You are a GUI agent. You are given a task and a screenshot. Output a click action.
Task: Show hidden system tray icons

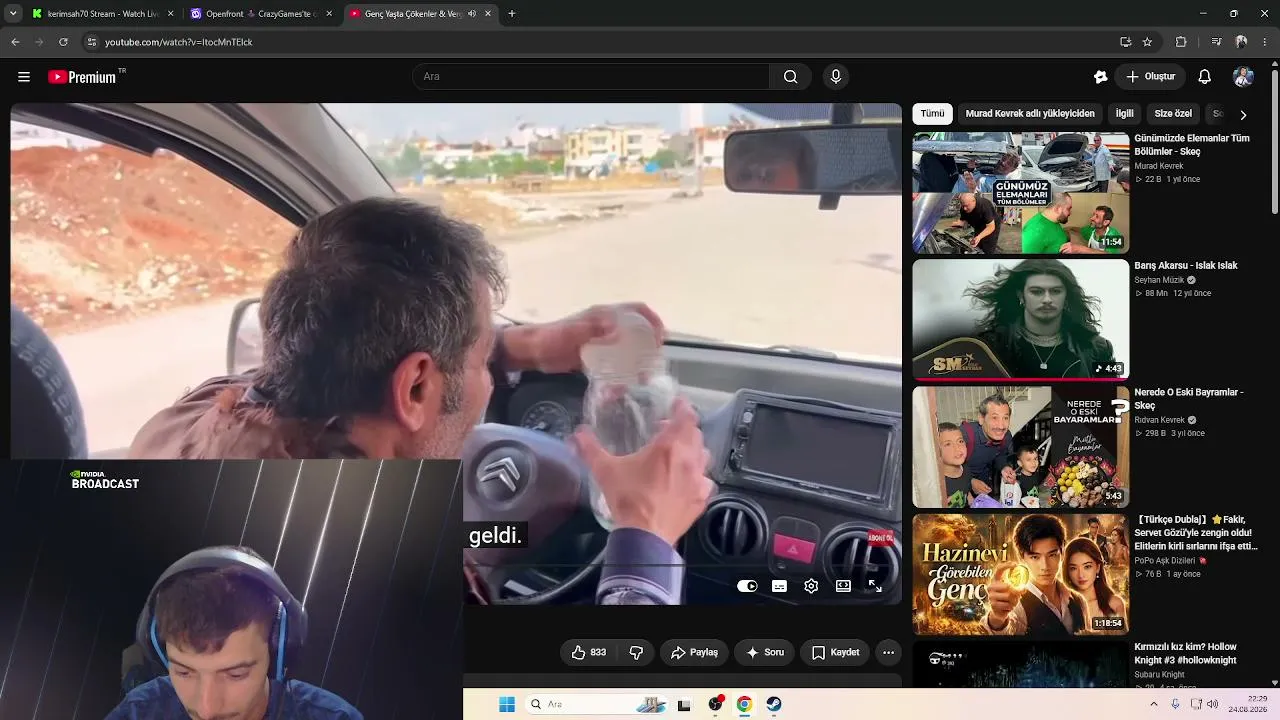tap(1153, 704)
